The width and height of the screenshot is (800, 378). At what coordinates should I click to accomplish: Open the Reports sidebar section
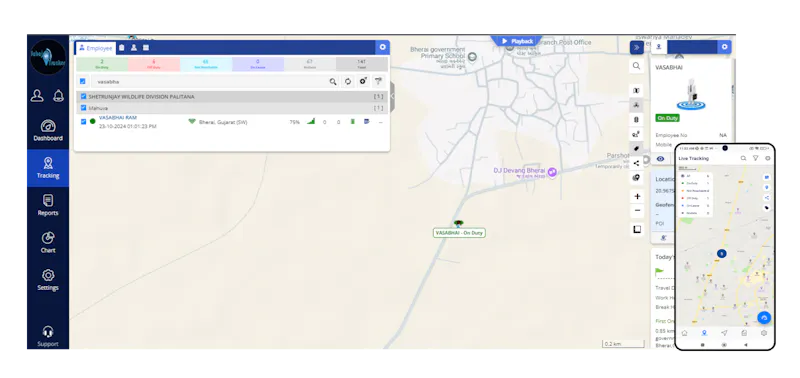pyautogui.click(x=48, y=205)
